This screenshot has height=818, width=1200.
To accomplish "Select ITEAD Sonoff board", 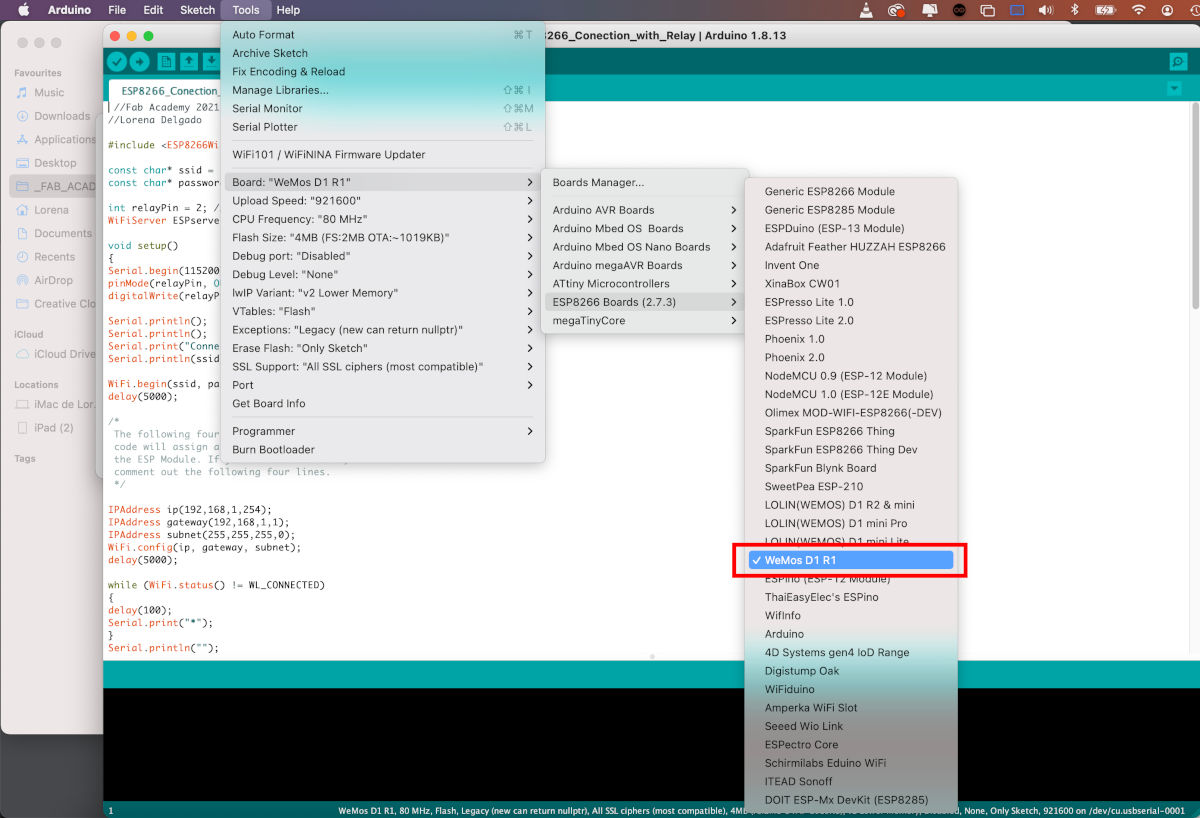I will [x=850, y=781].
